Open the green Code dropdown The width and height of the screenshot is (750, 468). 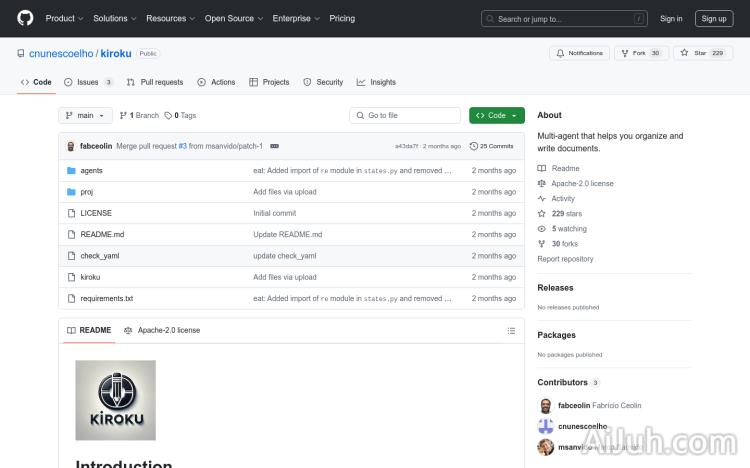coord(496,116)
